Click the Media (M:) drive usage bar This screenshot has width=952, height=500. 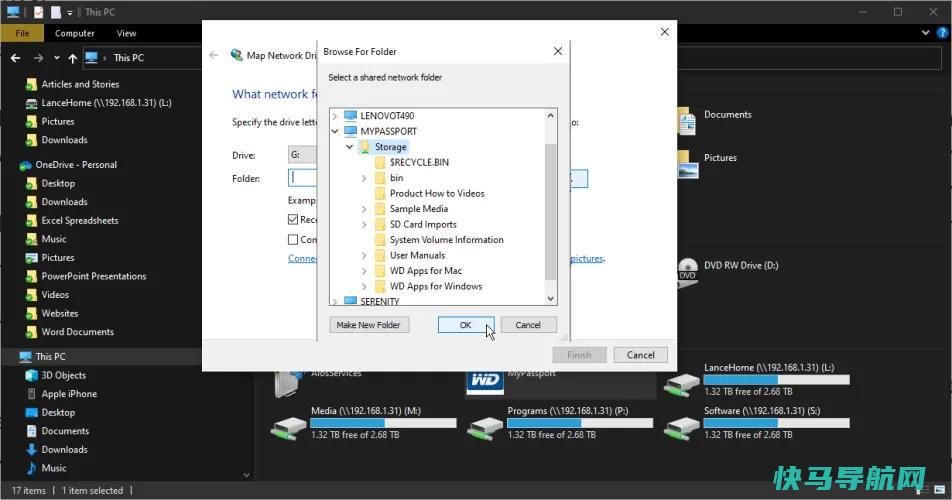(x=384, y=423)
